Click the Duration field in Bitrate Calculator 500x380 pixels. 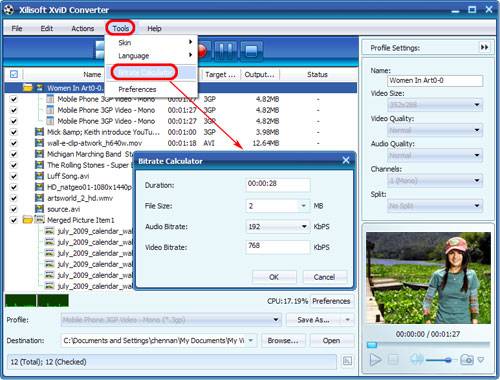(x=278, y=184)
